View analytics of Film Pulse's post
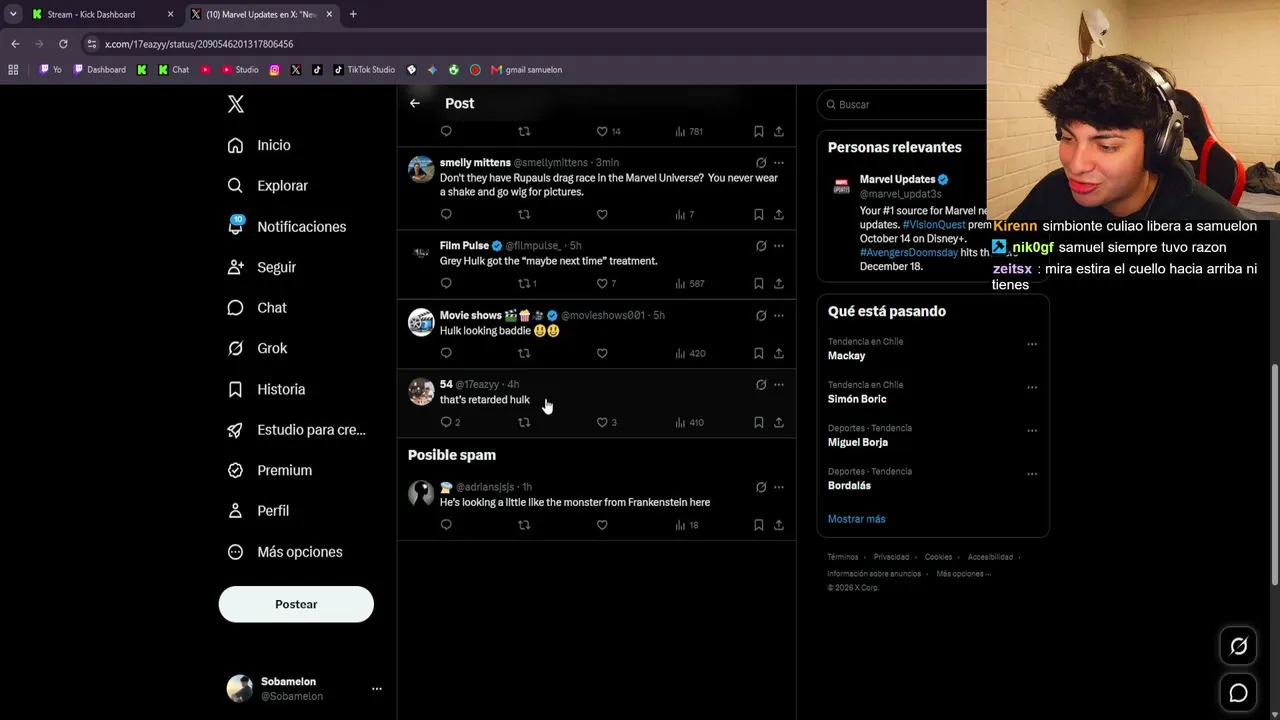The width and height of the screenshot is (1280, 720). click(690, 283)
